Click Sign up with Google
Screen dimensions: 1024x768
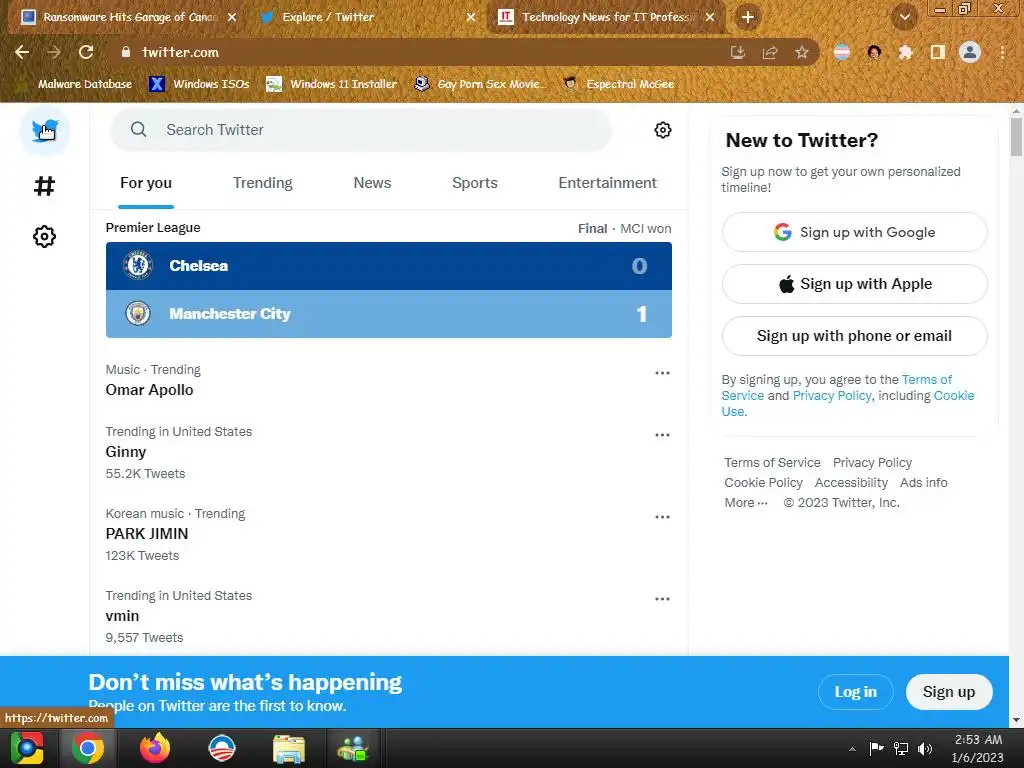pos(854,232)
